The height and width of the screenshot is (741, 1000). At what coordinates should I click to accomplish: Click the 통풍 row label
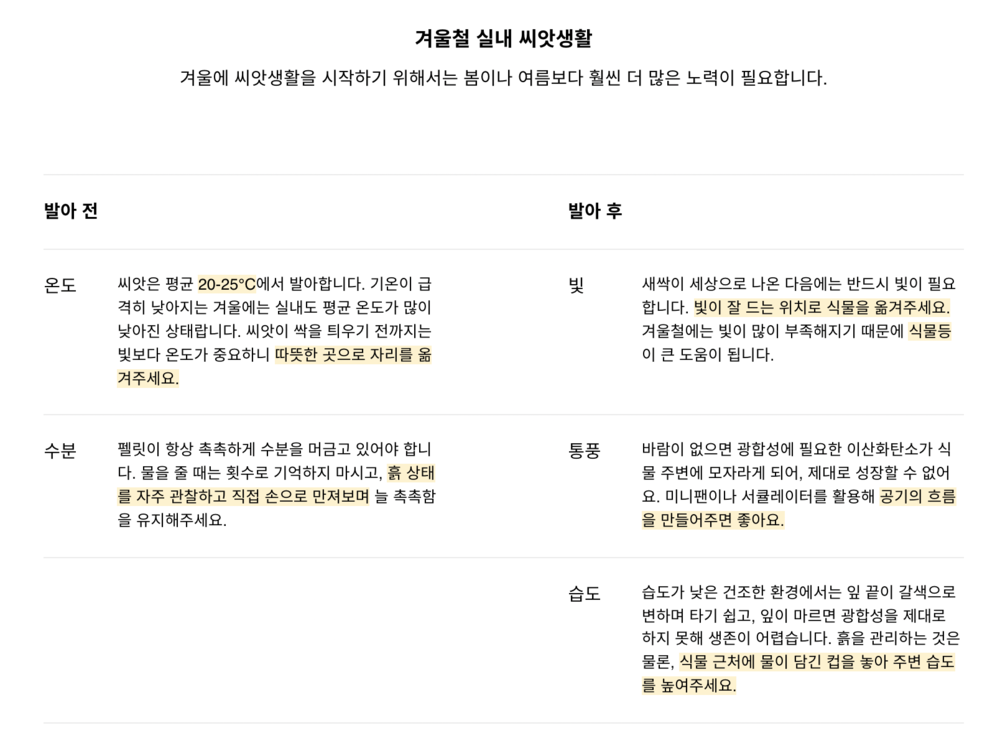(x=585, y=451)
